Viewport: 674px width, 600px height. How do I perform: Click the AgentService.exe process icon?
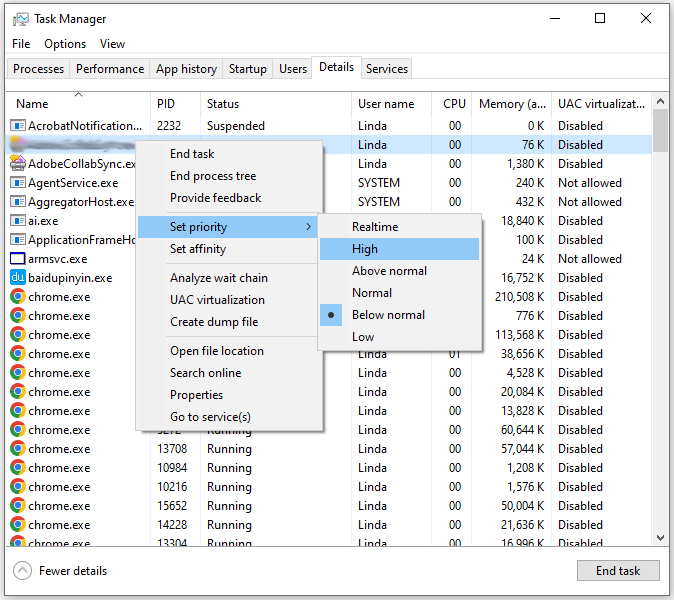(x=18, y=183)
